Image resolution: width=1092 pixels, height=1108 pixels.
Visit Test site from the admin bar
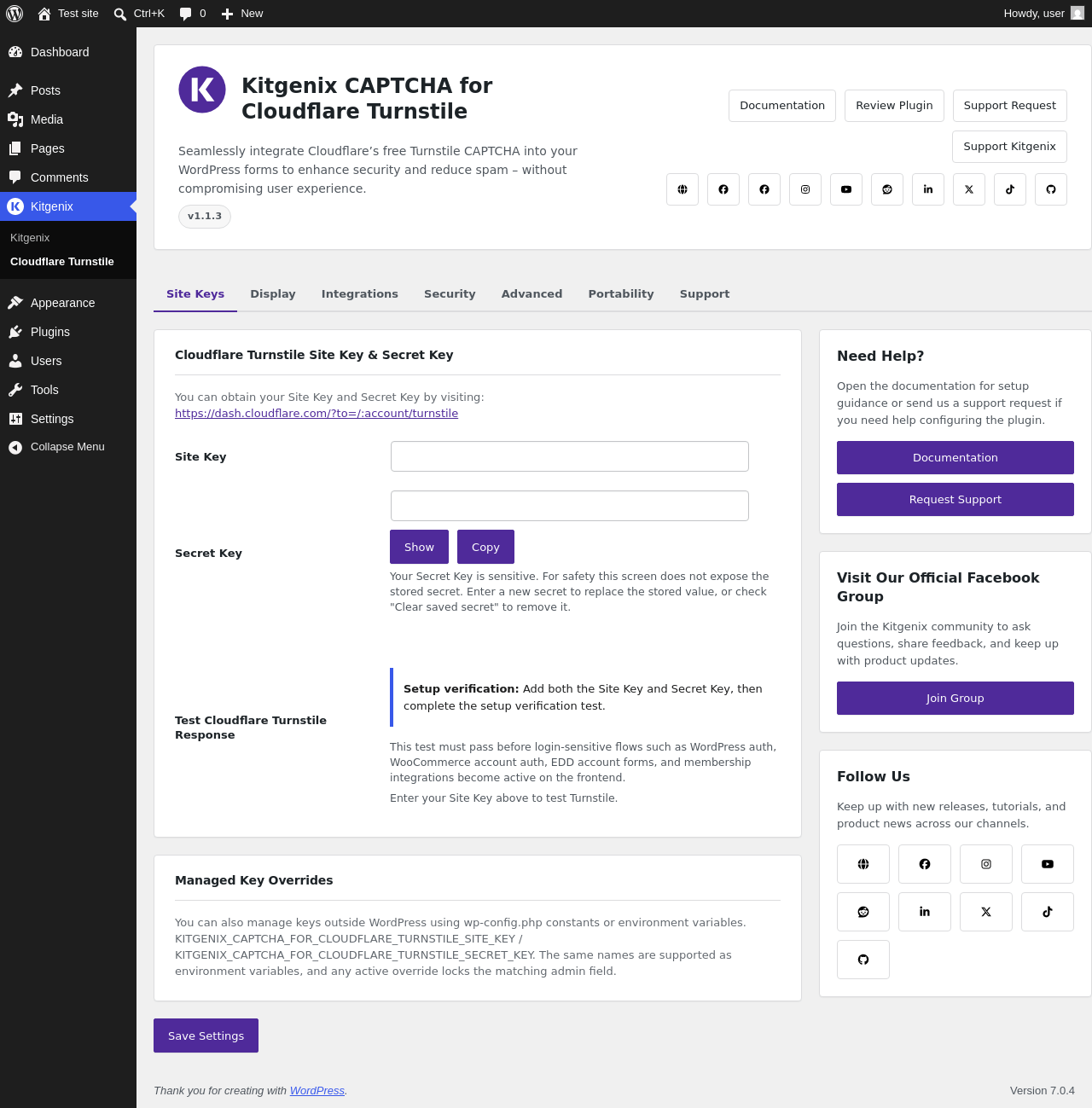pyautogui.click(x=68, y=14)
